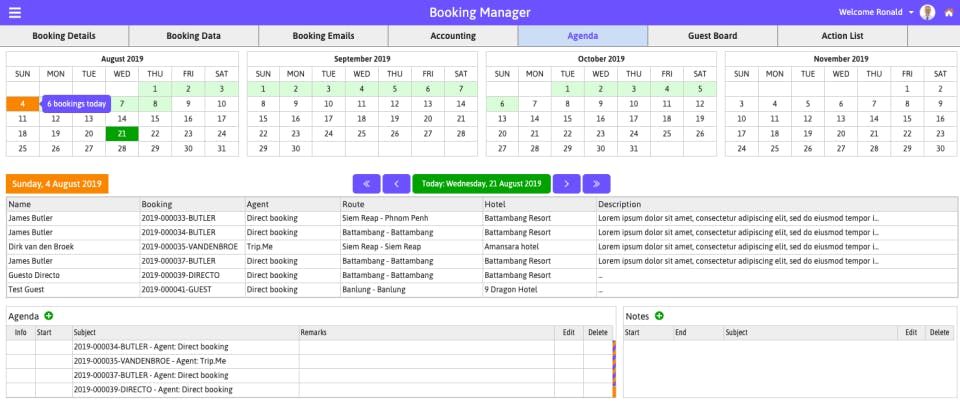Select November 13 in the calendar
960x404 pixels.
pos(841,119)
